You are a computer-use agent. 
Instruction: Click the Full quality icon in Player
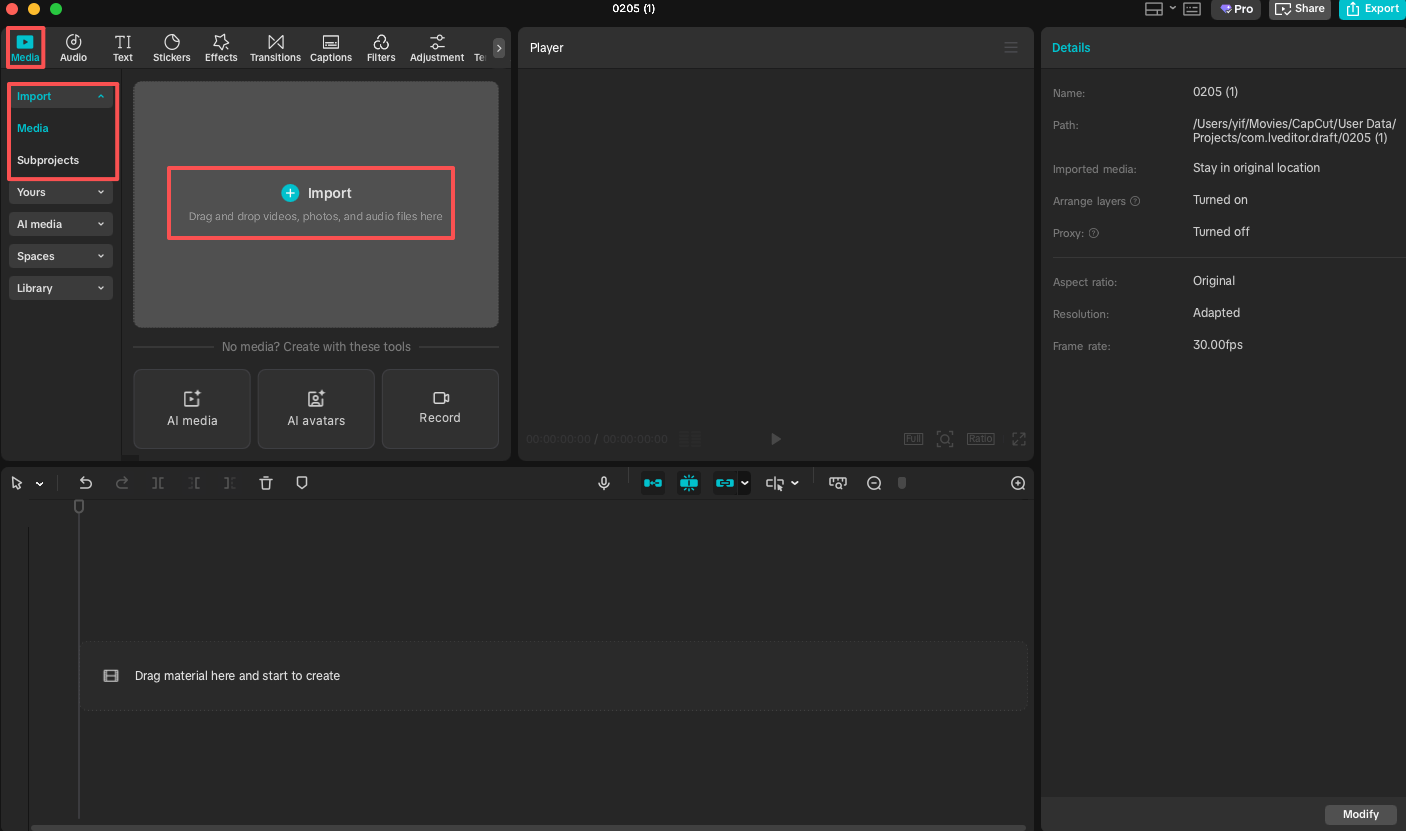913,439
